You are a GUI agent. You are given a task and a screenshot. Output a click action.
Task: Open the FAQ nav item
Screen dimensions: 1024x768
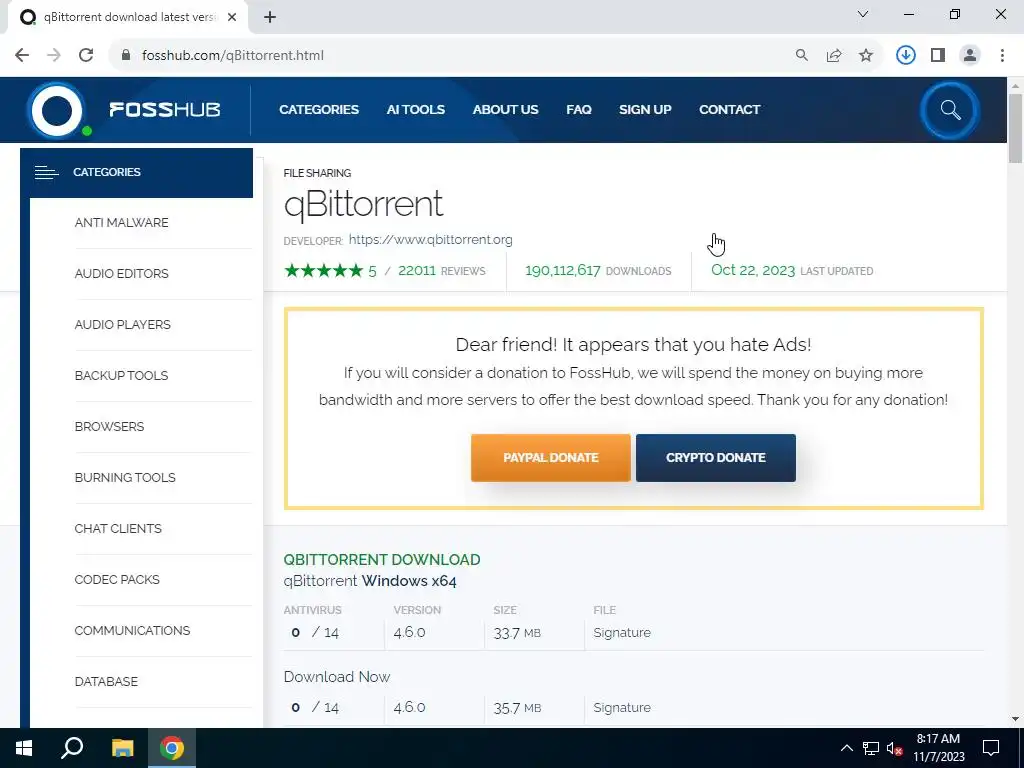(579, 110)
